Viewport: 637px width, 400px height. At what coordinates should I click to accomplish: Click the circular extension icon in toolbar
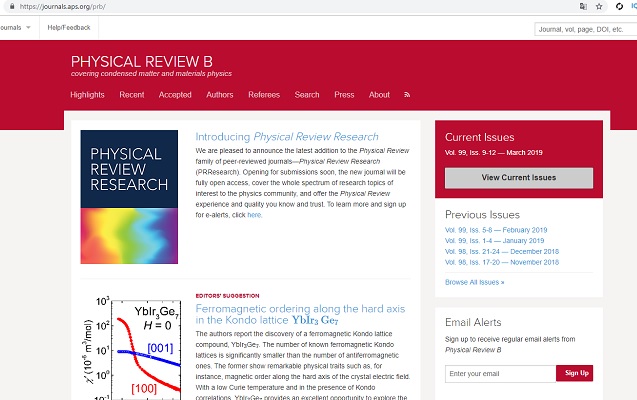click(619, 6)
